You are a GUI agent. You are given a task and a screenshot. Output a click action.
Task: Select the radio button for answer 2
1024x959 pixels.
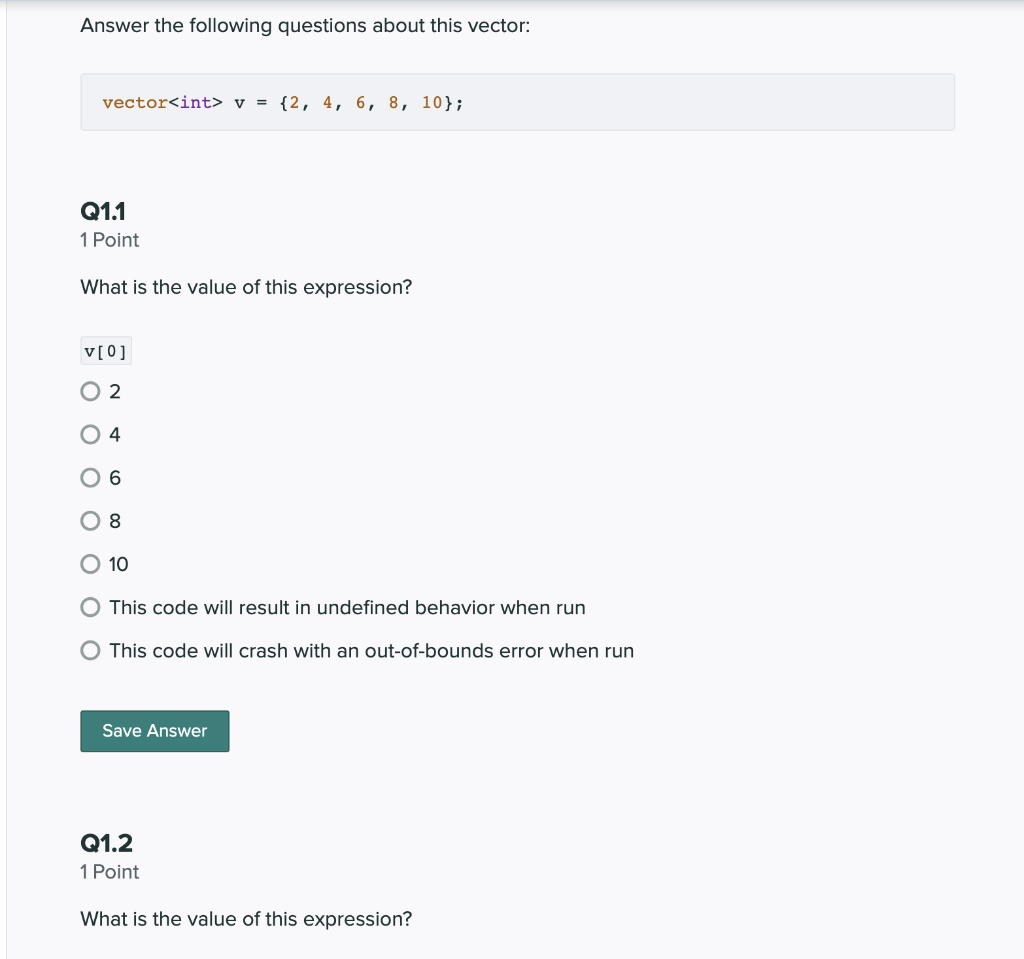click(90, 391)
